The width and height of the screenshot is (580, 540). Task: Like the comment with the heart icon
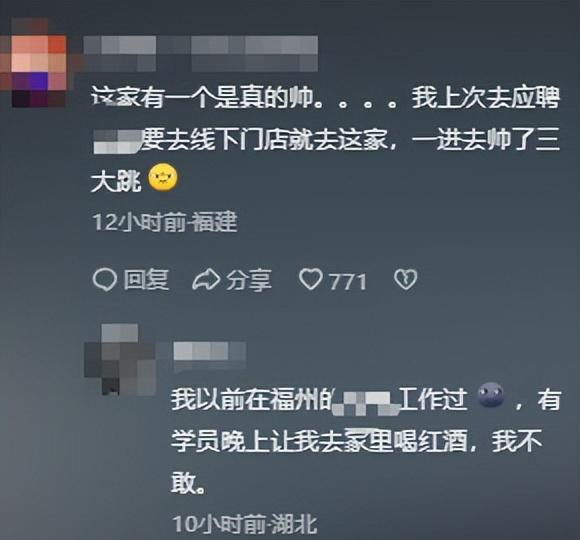(310, 279)
